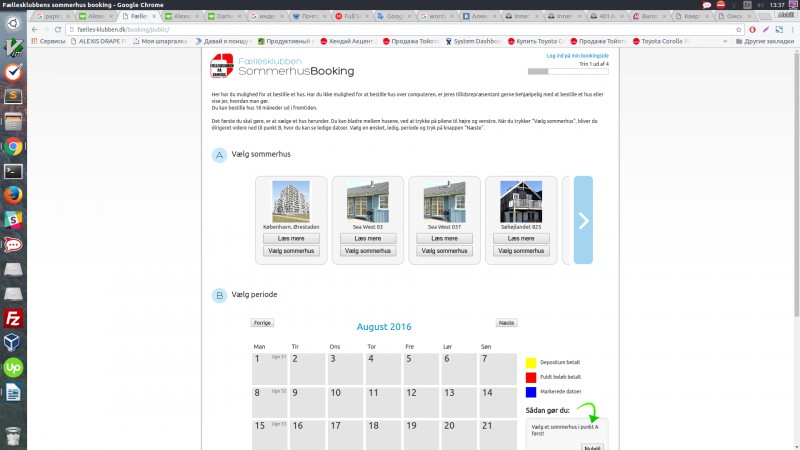This screenshot has width=800, height=450.
Task: Open ALEXIS DRAPE bookmark
Action: coord(98,41)
